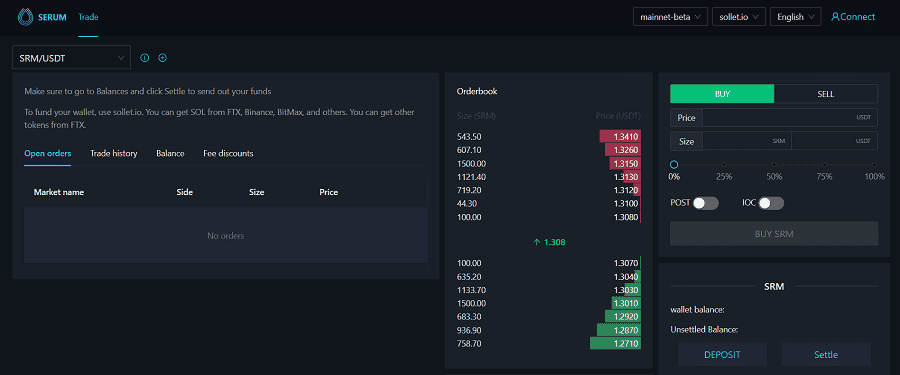
Task: Click the 1.3120 ask price
Action: pyautogui.click(x=625, y=190)
